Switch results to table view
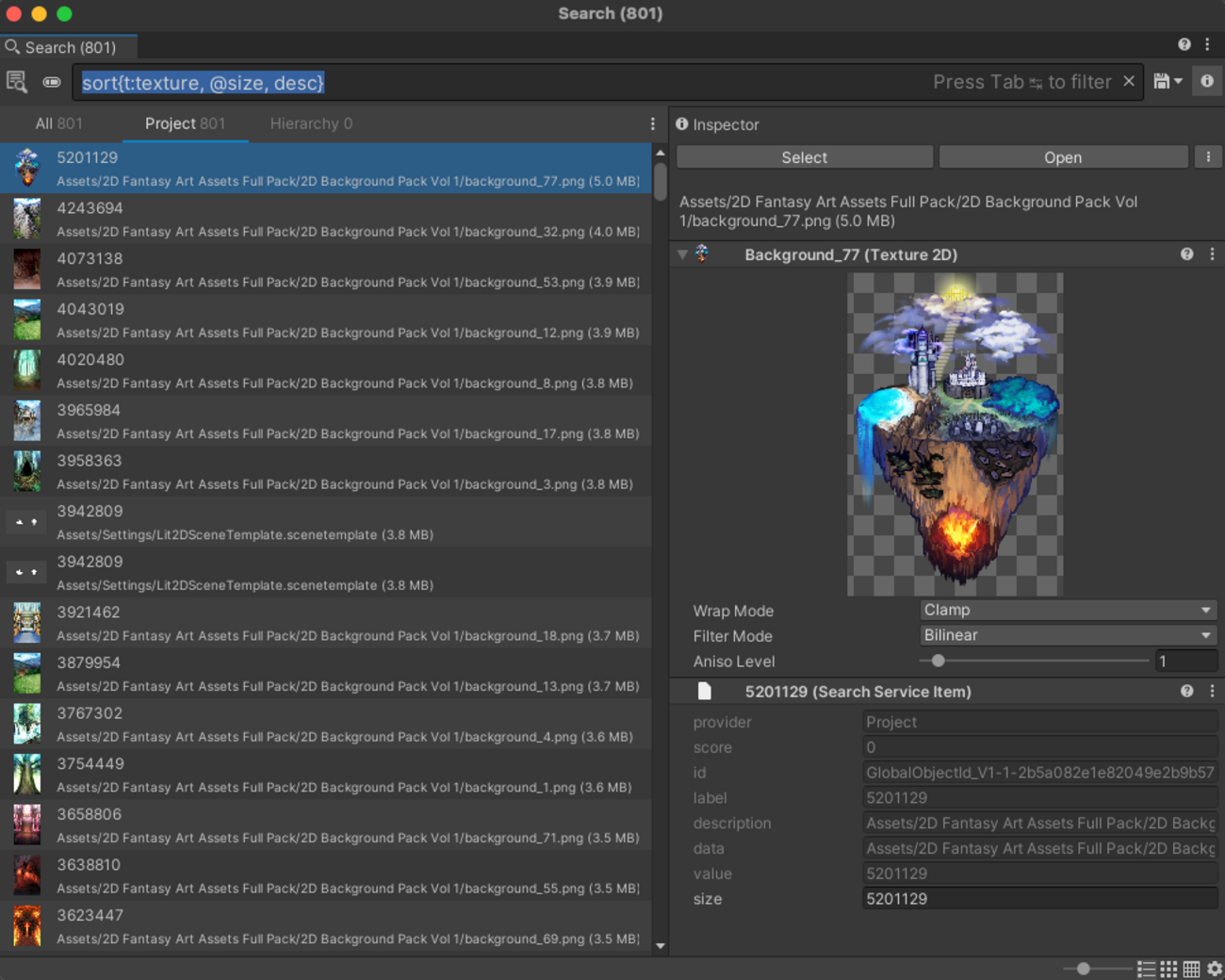 pyautogui.click(x=1190, y=968)
